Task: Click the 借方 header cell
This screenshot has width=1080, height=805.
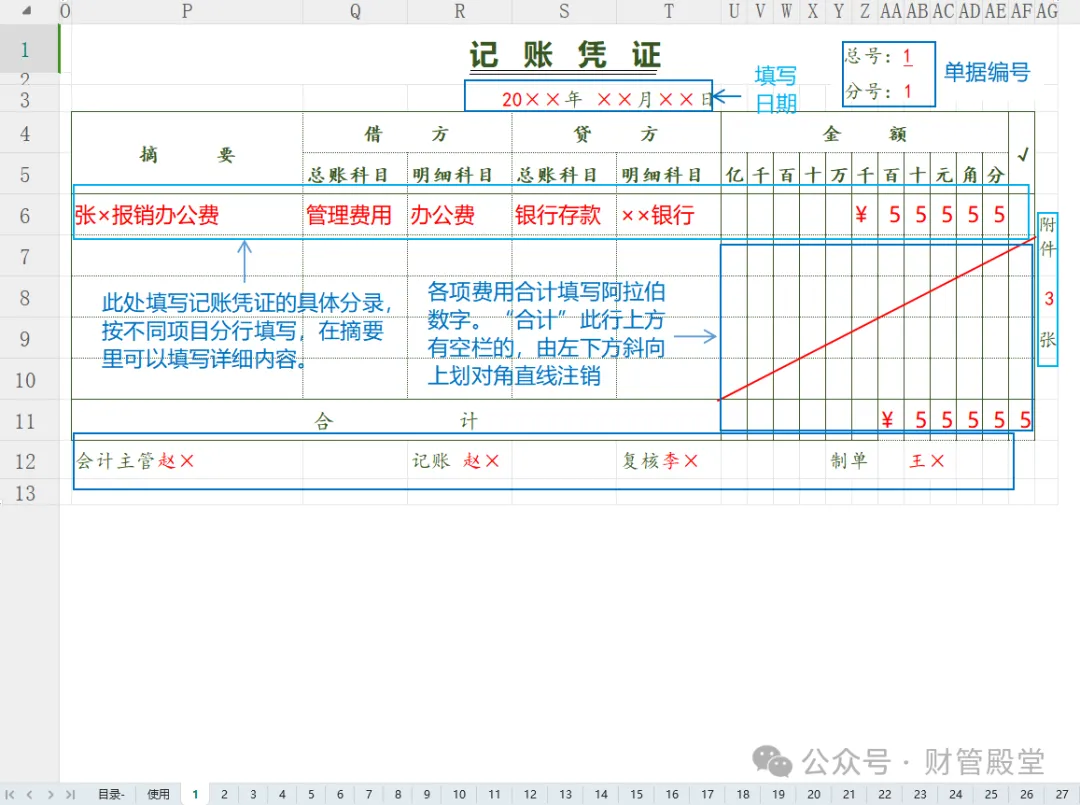Action: (x=407, y=134)
